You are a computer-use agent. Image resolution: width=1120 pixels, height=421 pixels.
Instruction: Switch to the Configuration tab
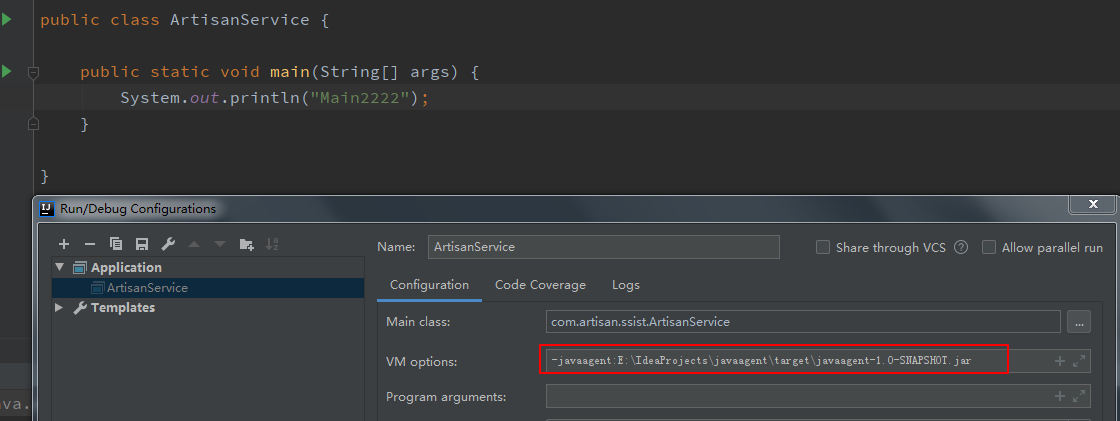click(429, 284)
